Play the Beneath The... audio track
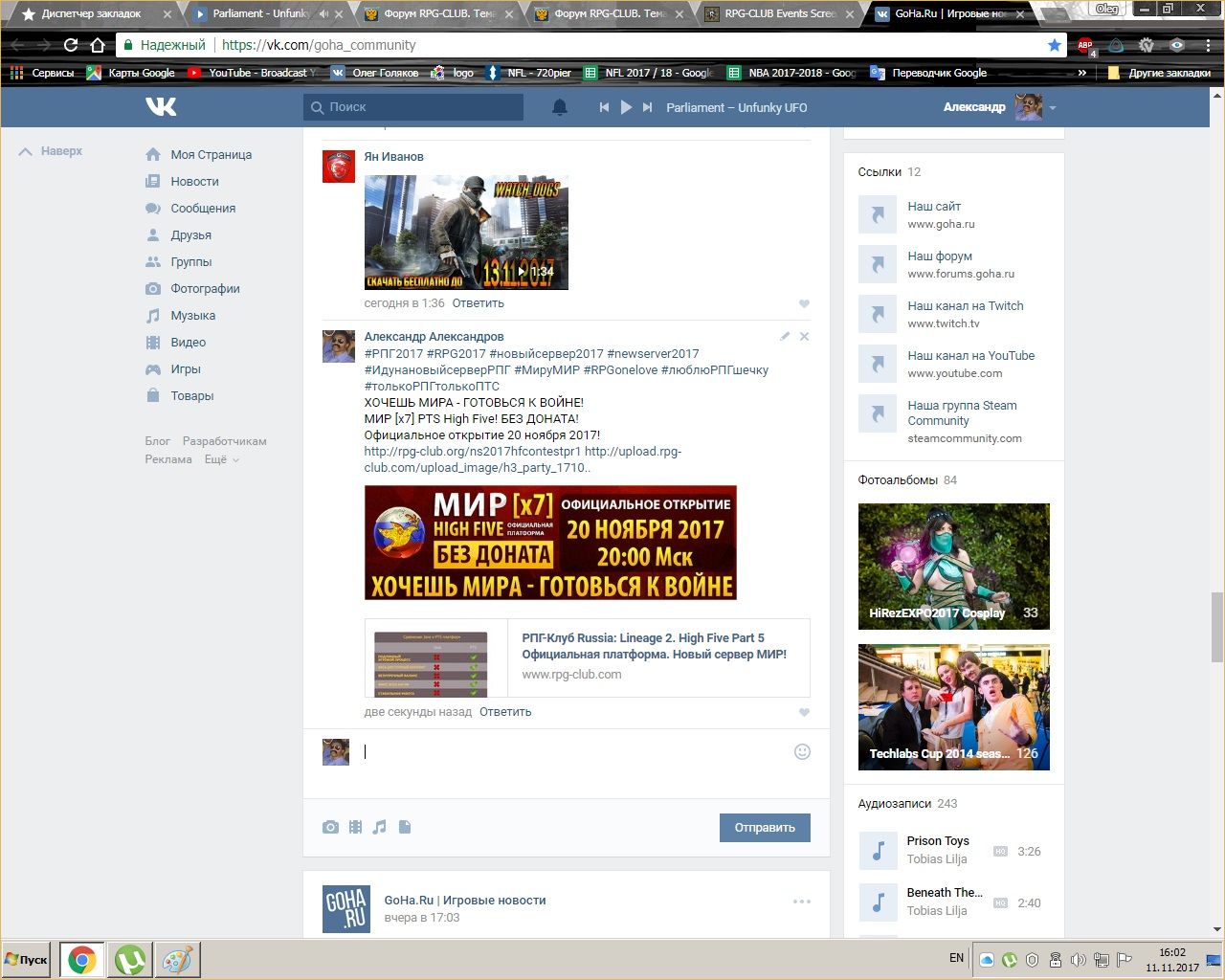Viewport: 1225px width, 980px height. pos(878,902)
